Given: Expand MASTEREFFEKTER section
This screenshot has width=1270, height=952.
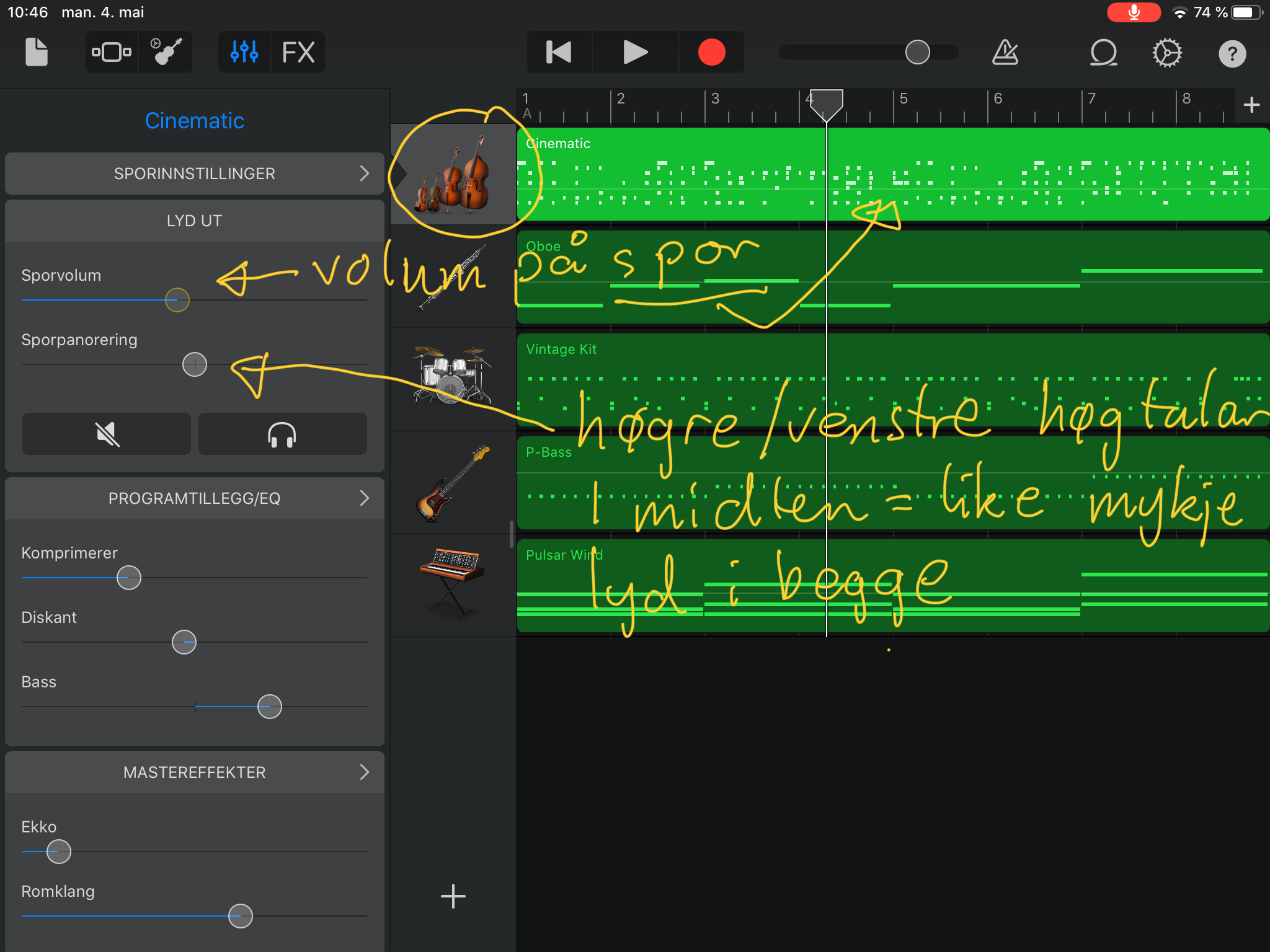Looking at the screenshot, I should [195, 772].
